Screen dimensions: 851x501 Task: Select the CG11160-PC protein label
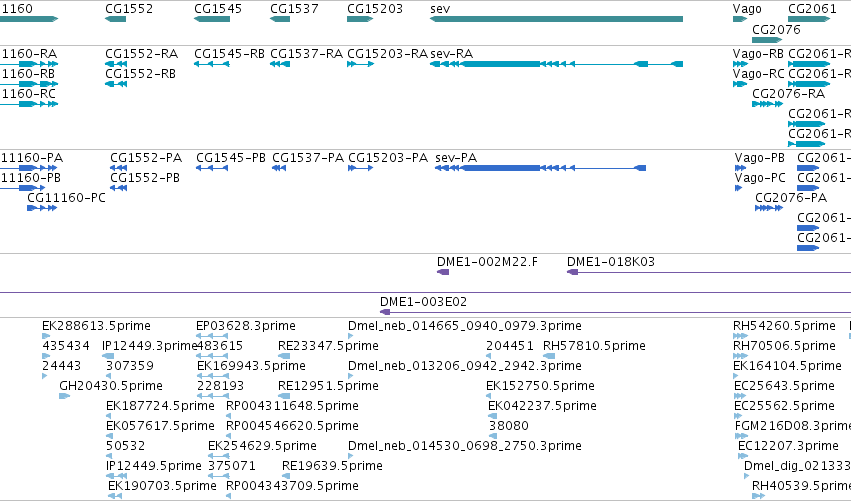(x=66, y=198)
